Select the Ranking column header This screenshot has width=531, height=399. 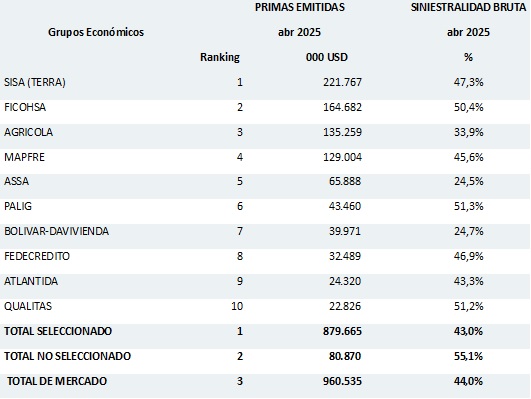tap(220, 57)
